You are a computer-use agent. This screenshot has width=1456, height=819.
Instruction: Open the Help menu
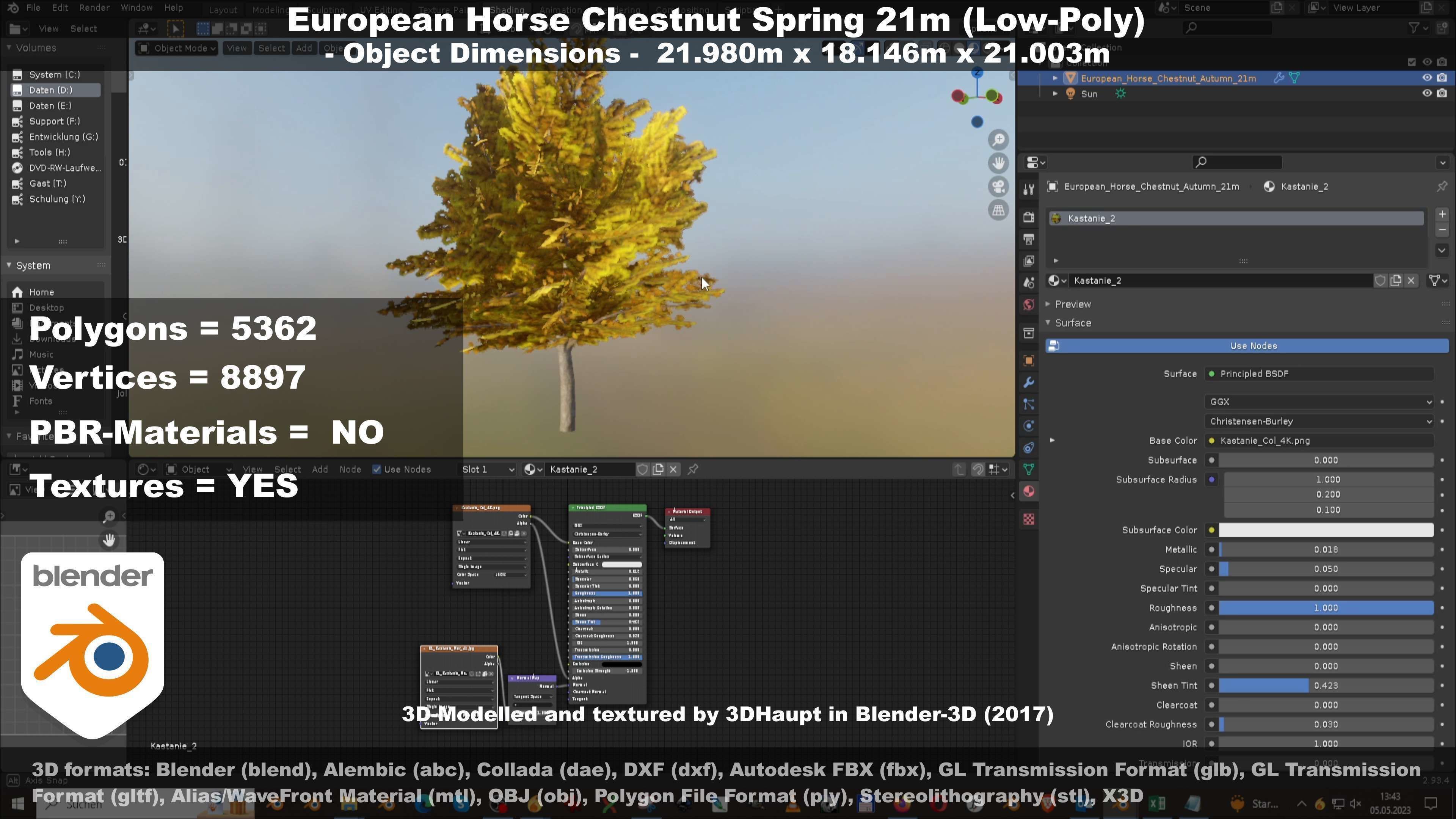174,8
